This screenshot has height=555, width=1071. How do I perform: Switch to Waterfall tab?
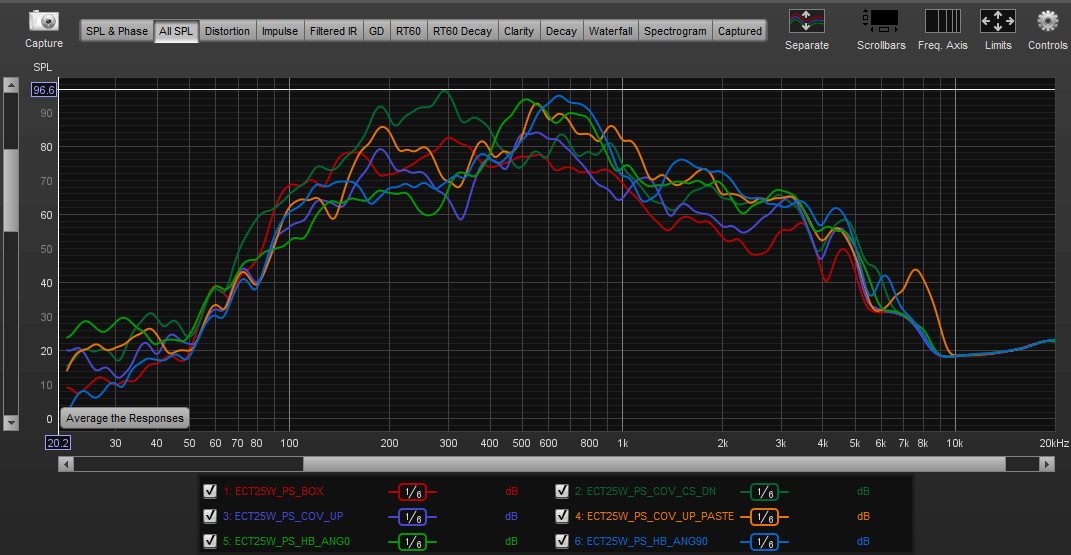pos(611,31)
